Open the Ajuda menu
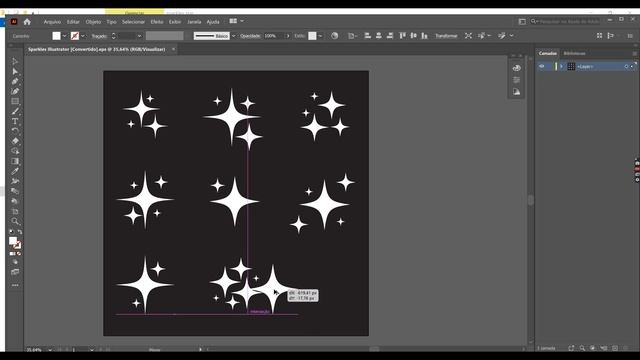This screenshot has width=640, height=360. 213,22
